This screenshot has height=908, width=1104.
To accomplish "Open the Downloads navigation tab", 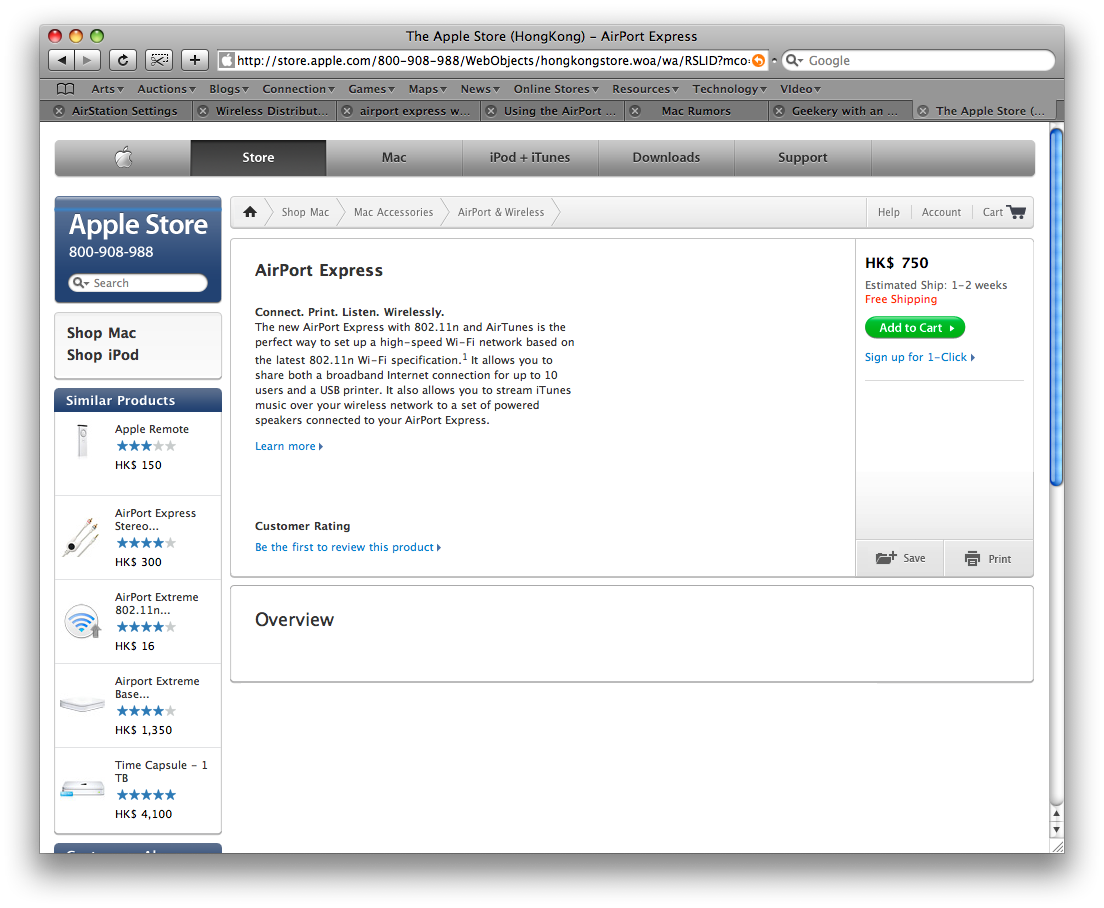I will 666,158.
